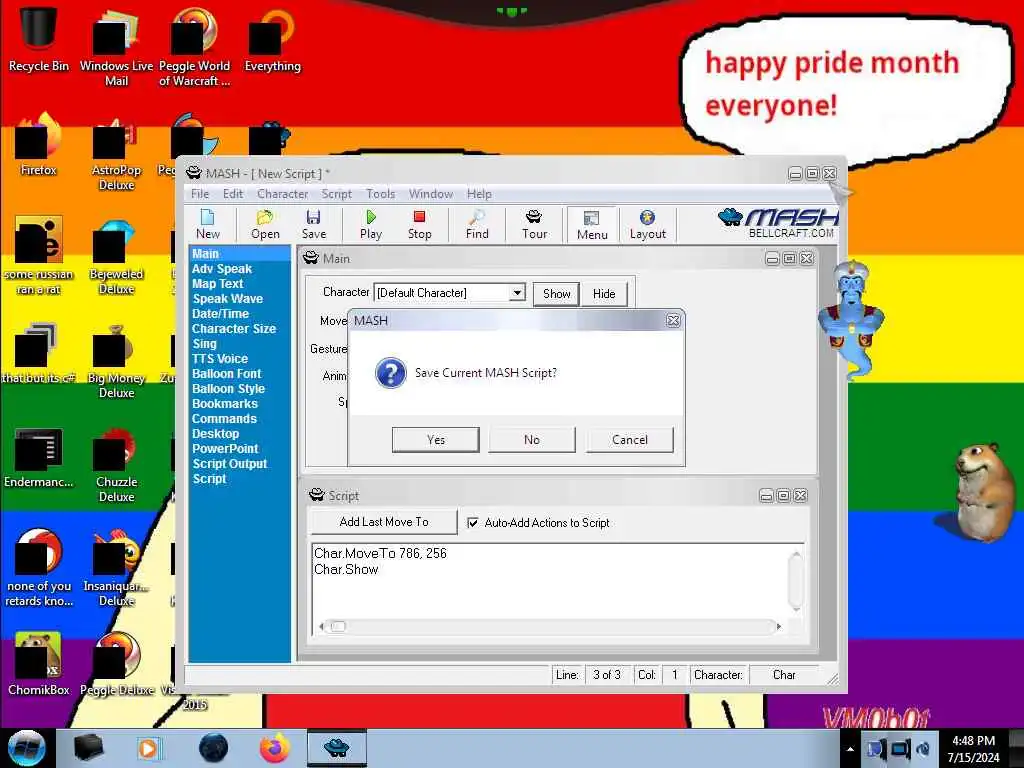
Task: Select Map Text in the sidebar
Action: (x=217, y=283)
